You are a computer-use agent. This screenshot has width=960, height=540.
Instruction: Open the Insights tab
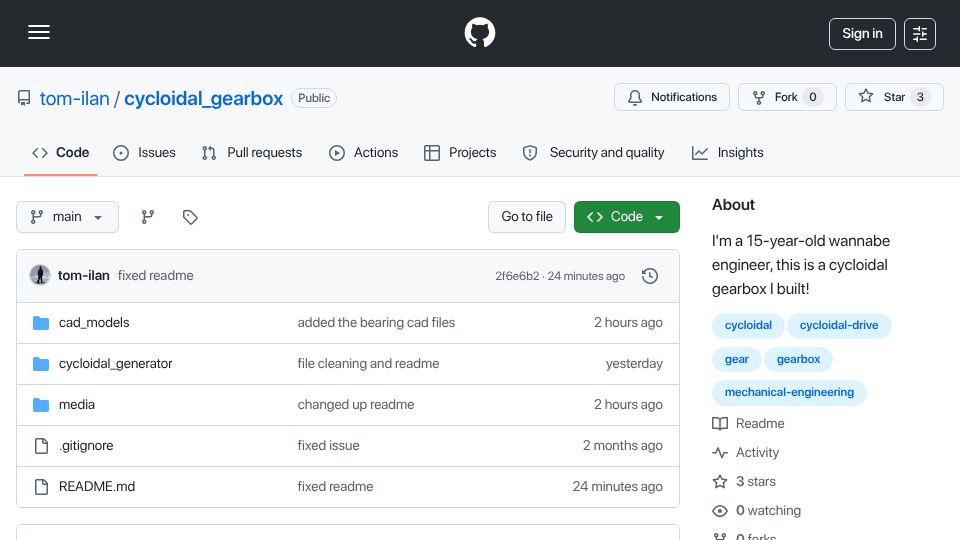pos(727,152)
